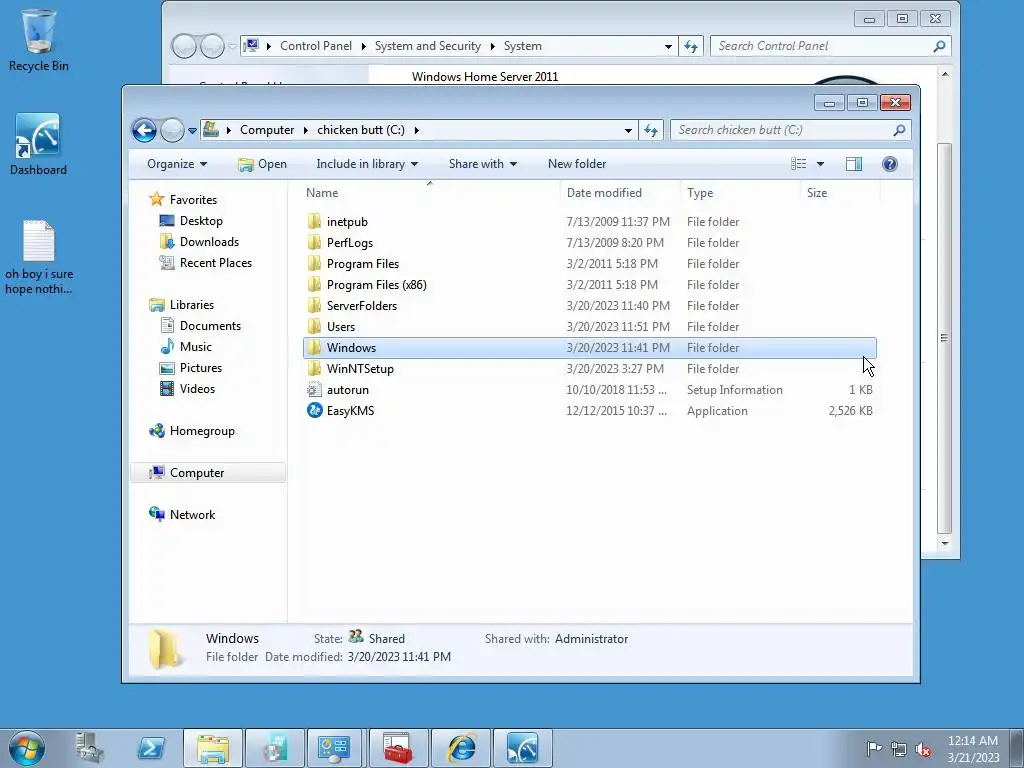Select the EasyKMS application icon
Image resolution: width=1024 pixels, height=768 pixels.
314,410
